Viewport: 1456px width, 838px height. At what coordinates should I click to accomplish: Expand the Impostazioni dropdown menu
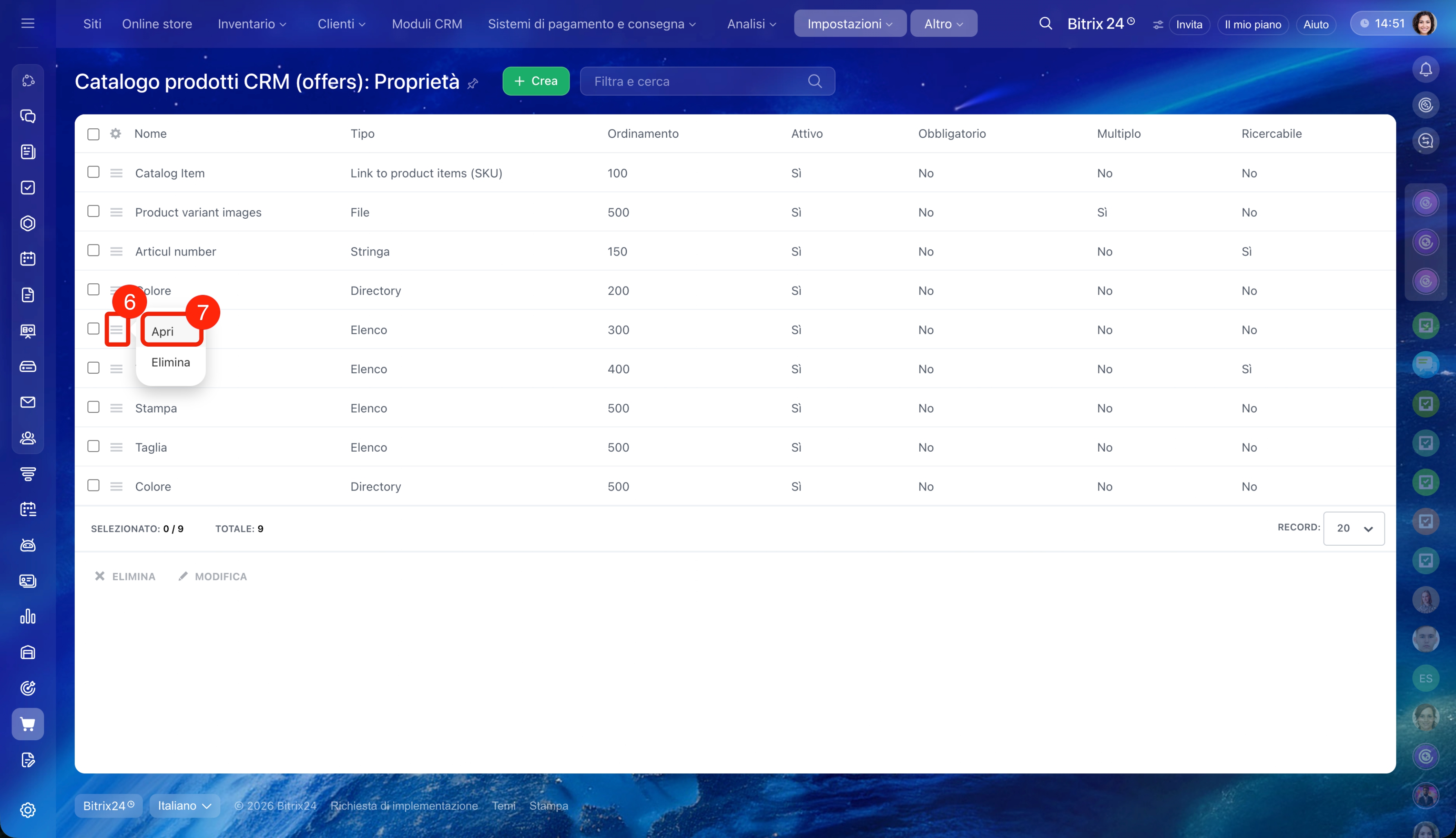[x=849, y=24]
